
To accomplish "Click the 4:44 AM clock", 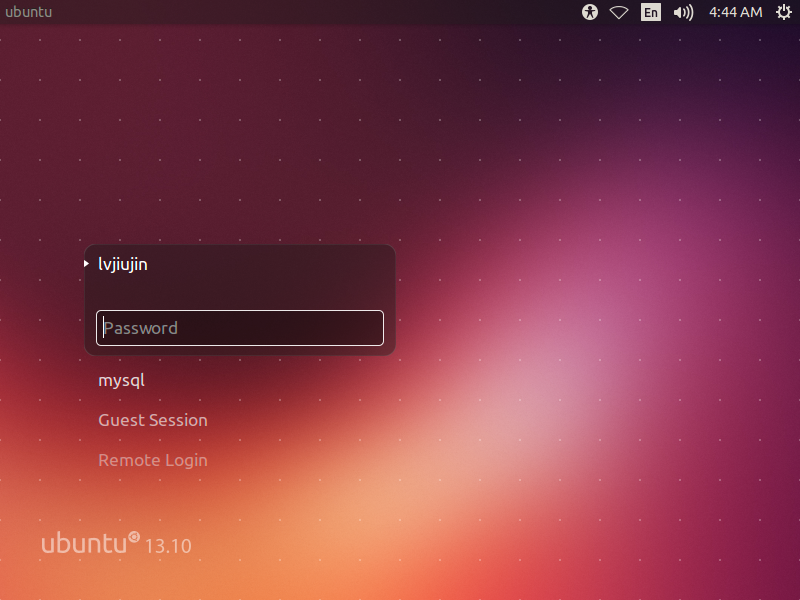I will [x=735, y=12].
